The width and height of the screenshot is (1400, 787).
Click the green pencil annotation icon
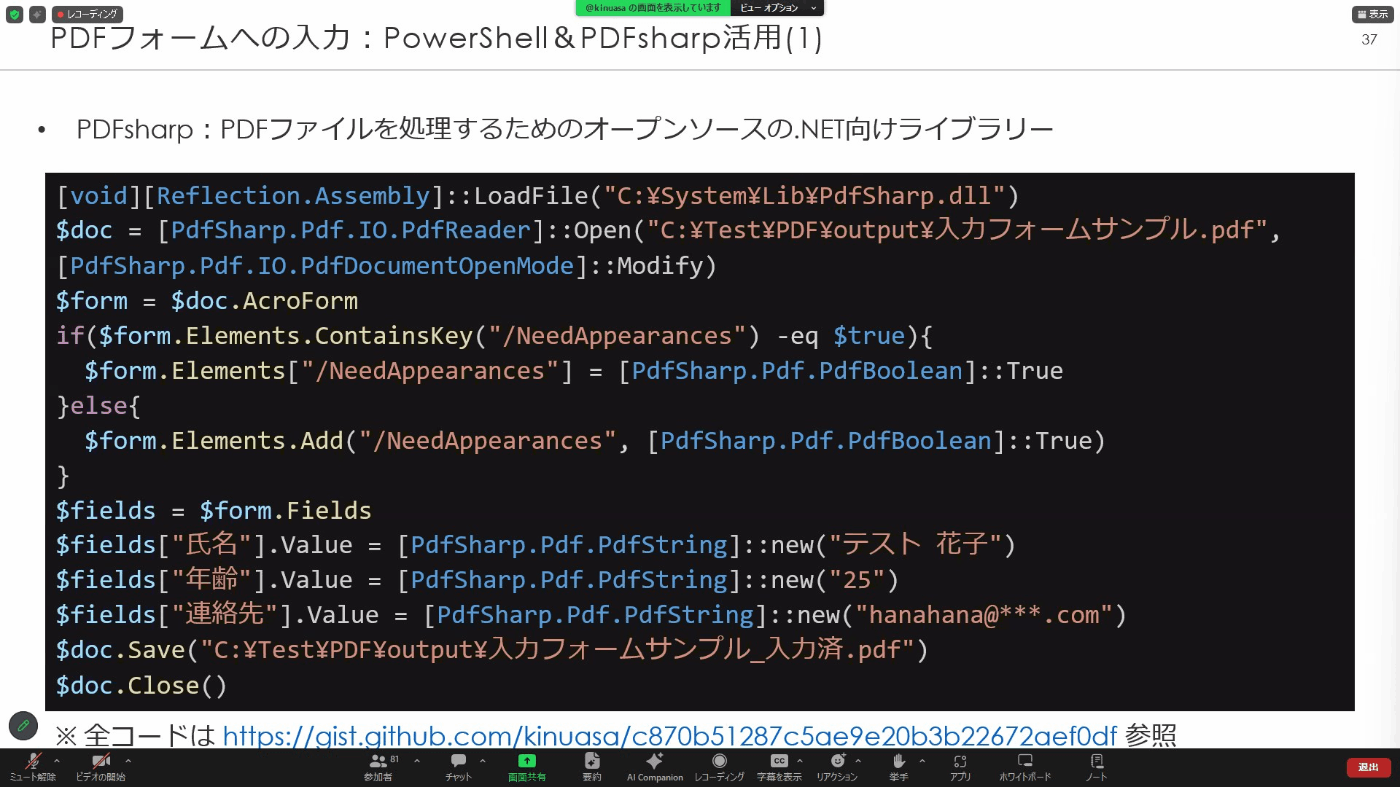(x=23, y=725)
